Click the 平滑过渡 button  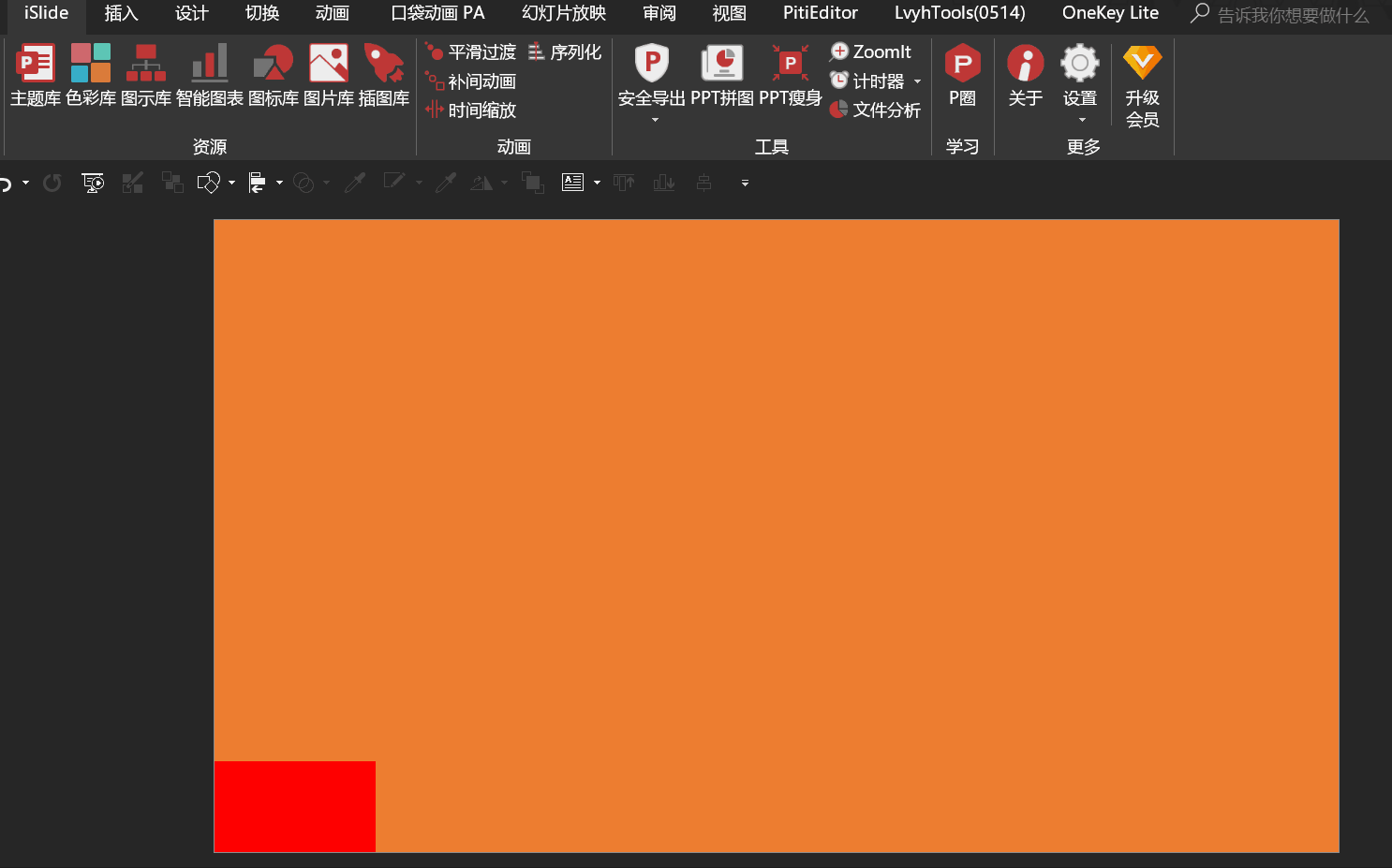[x=471, y=52]
